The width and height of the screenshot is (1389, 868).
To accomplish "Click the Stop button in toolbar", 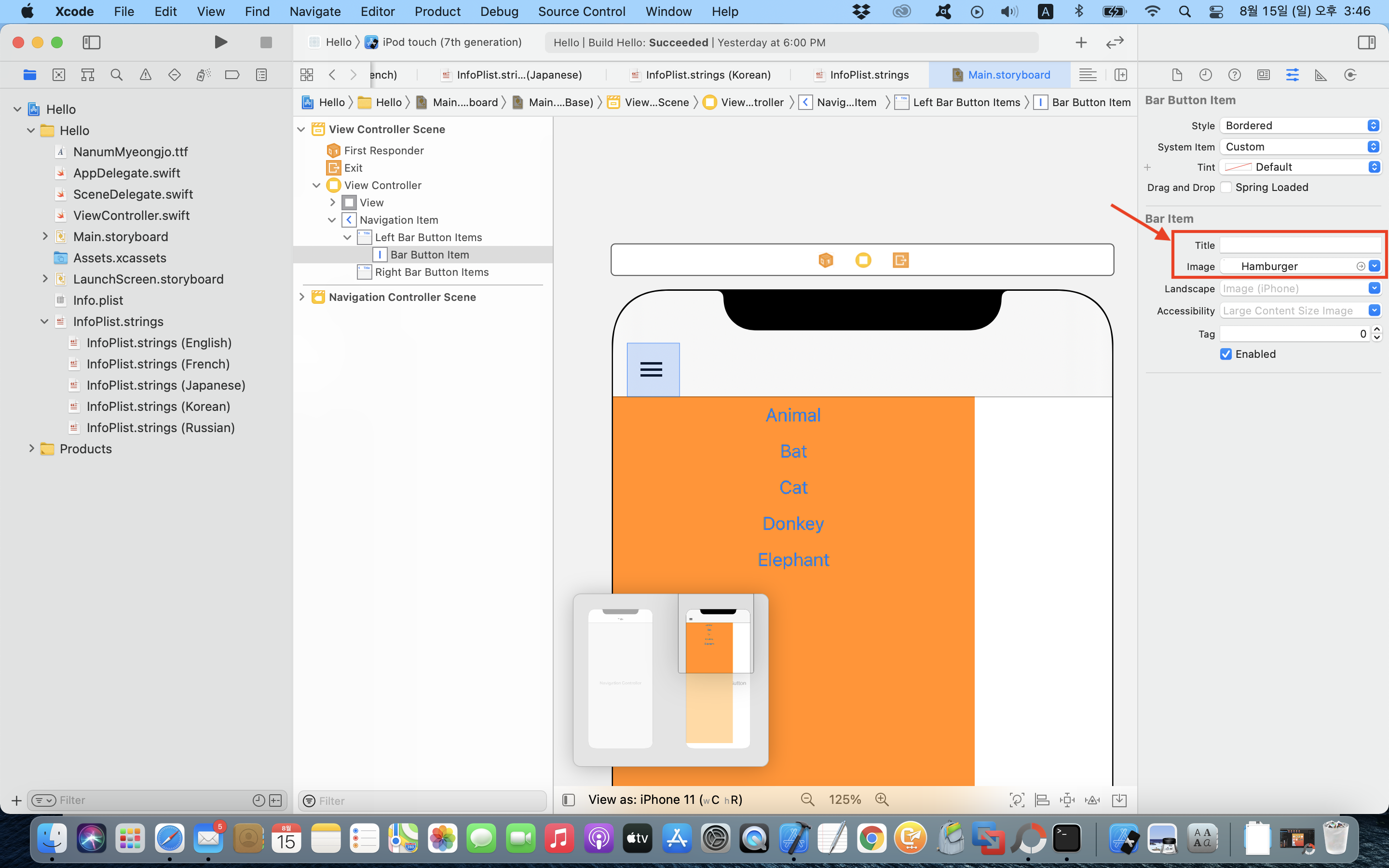I will click(x=266, y=42).
